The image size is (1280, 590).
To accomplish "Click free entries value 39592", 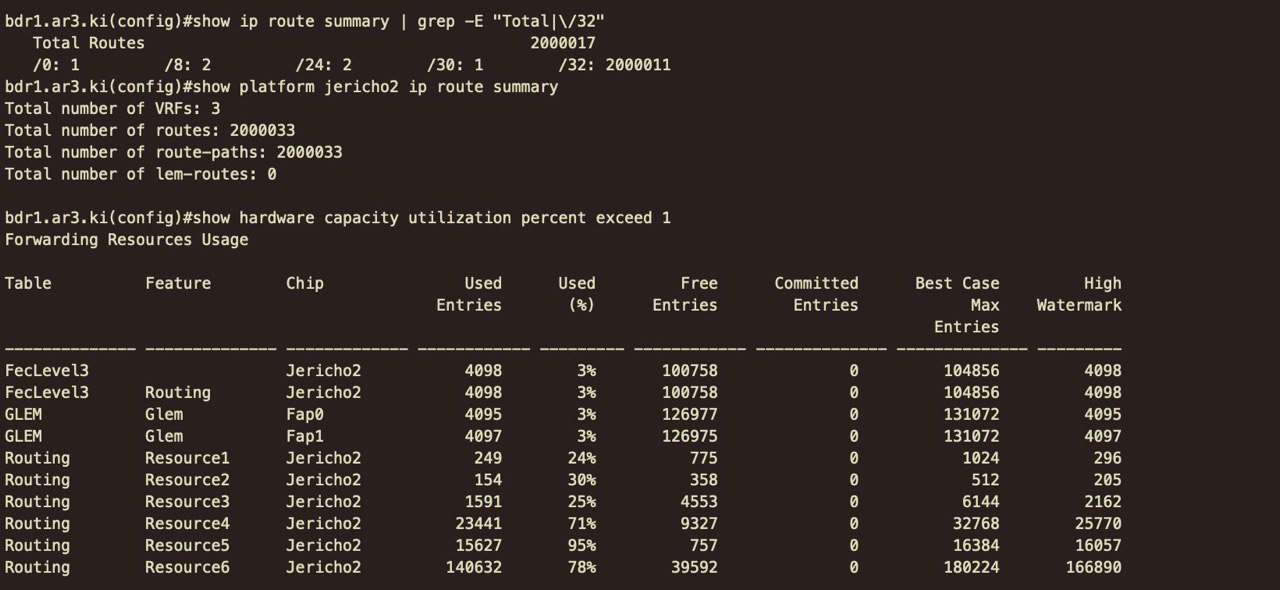I will (x=694, y=567).
